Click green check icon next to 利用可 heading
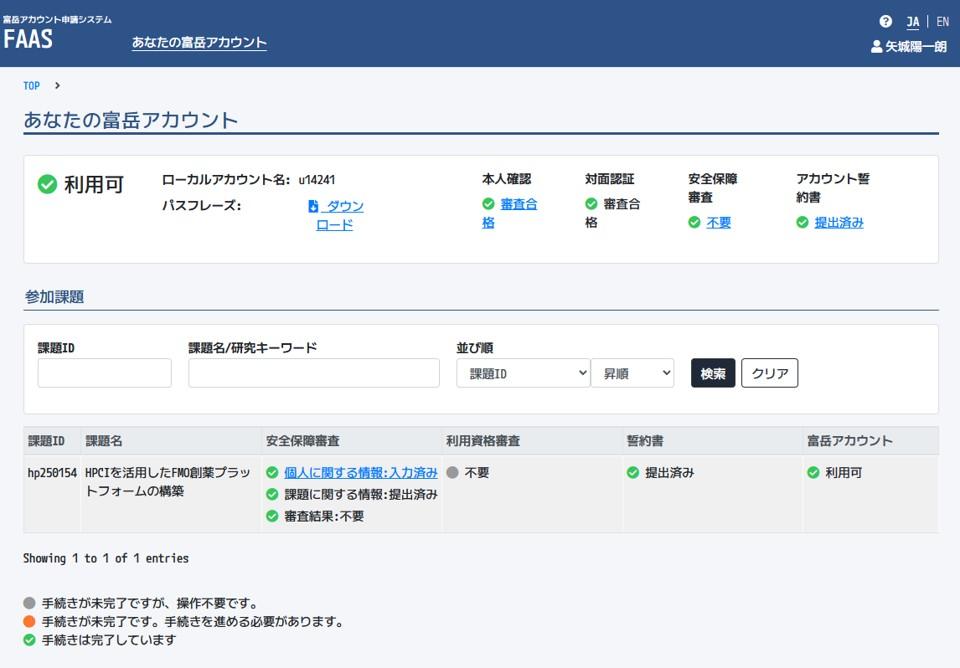 point(47,184)
